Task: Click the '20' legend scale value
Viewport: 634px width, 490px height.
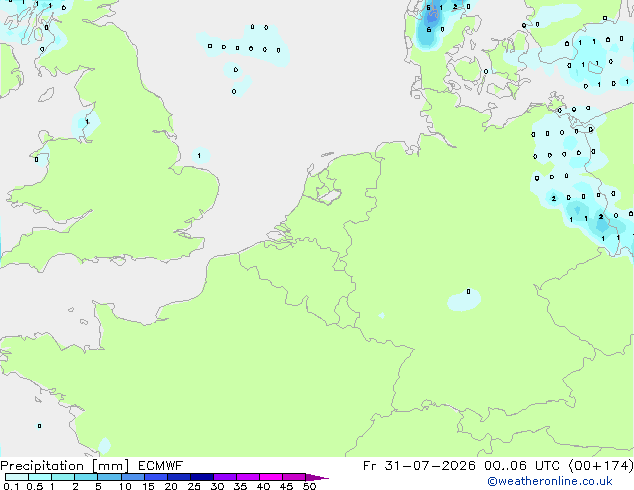Action: pyautogui.click(x=171, y=486)
